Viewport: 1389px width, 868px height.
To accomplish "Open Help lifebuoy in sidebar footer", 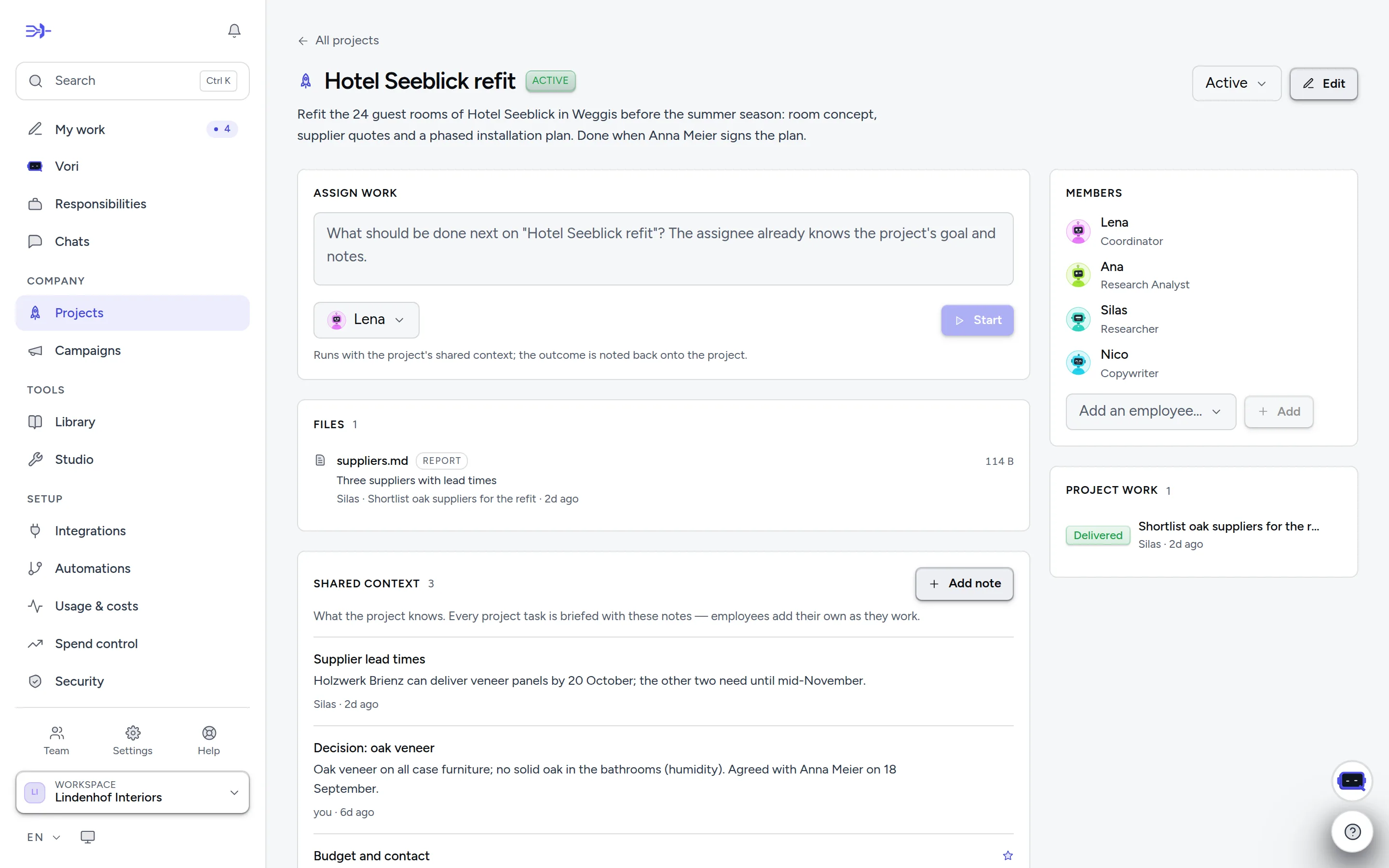I will tap(209, 741).
